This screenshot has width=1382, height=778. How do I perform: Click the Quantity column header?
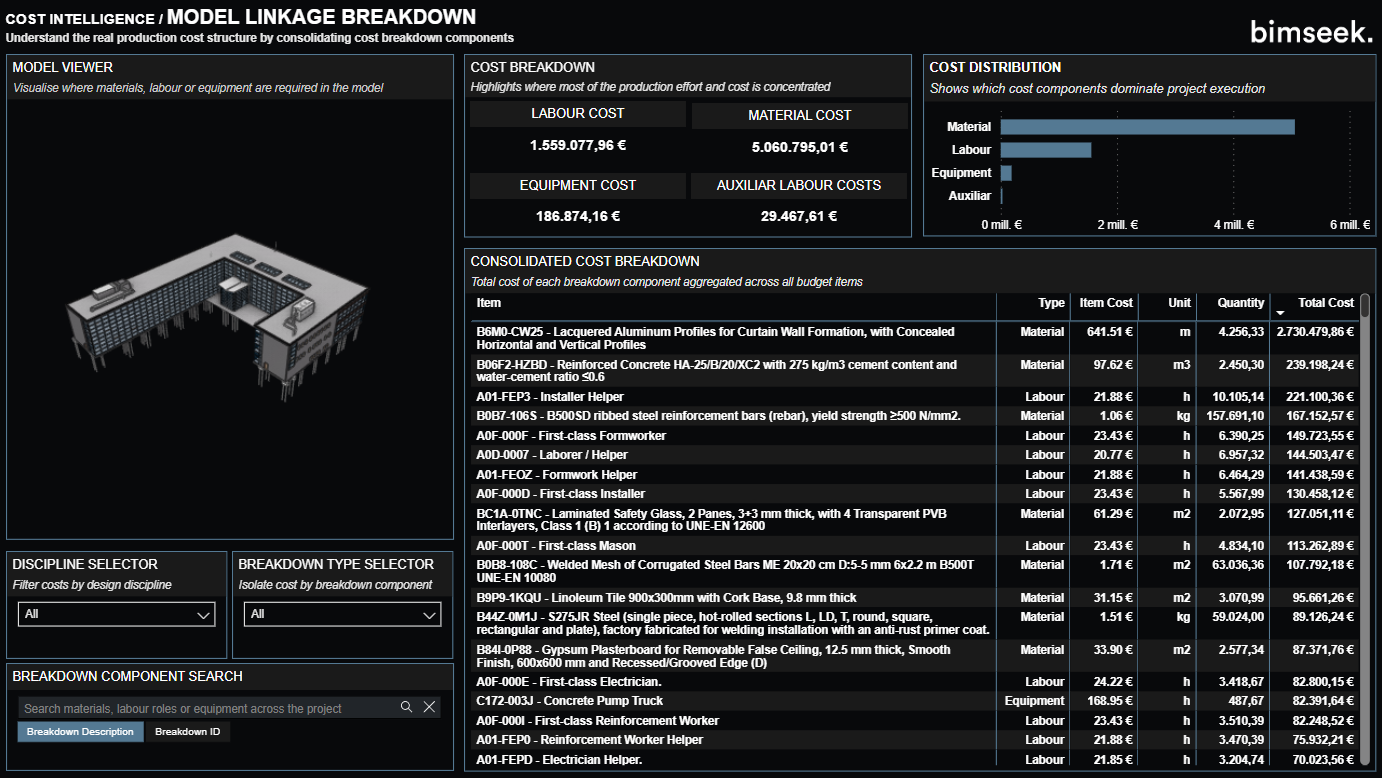pyautogui.click(x=1240, y=303)
